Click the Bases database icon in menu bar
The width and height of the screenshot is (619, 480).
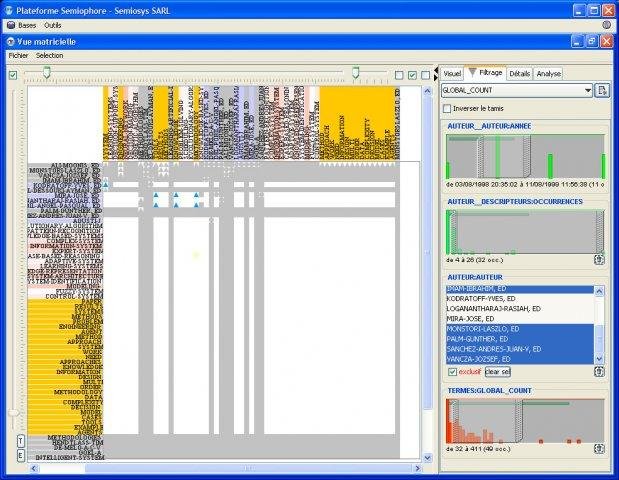[x=10, y=24]
